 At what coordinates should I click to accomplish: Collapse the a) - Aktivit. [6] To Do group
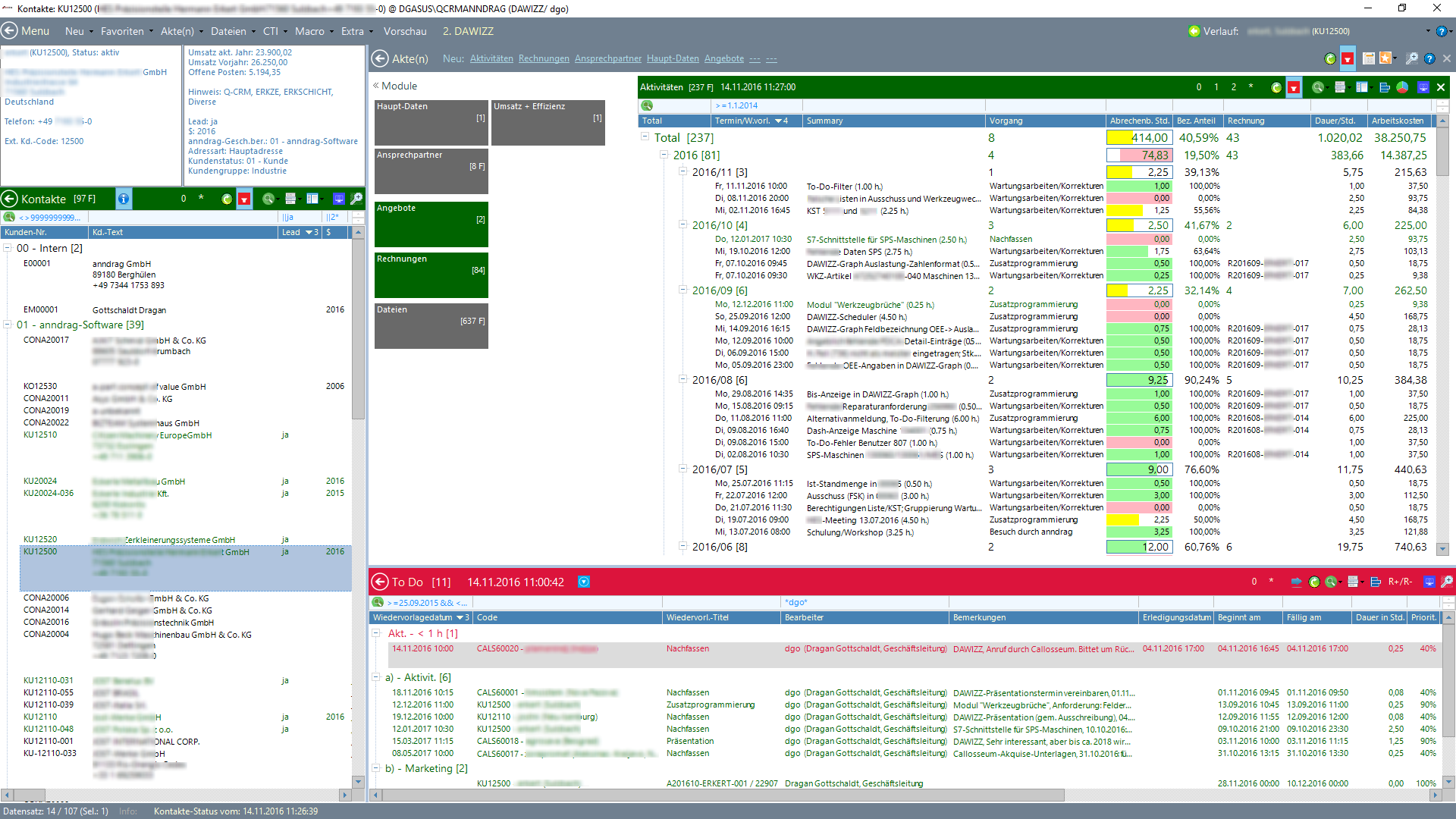click(x=376, y=677)
